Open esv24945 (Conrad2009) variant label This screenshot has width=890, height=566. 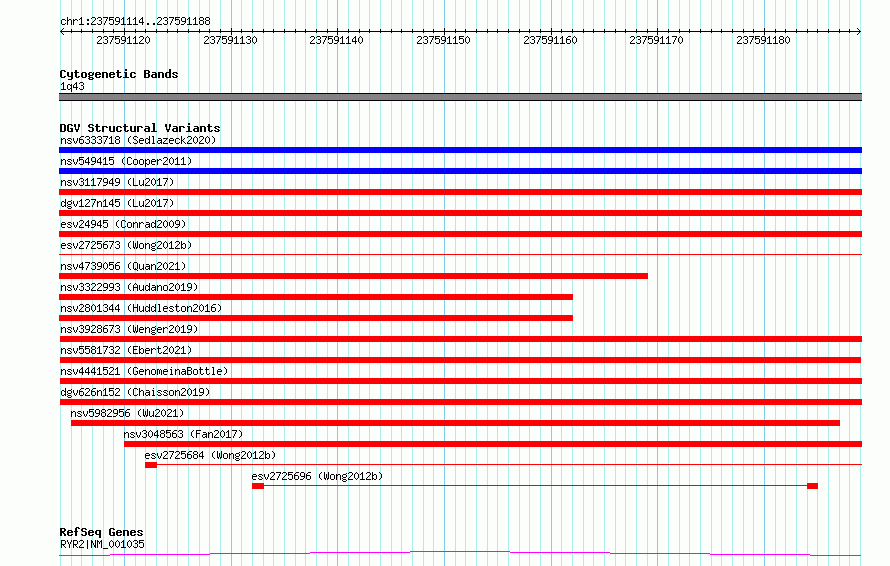pos(123,224)
